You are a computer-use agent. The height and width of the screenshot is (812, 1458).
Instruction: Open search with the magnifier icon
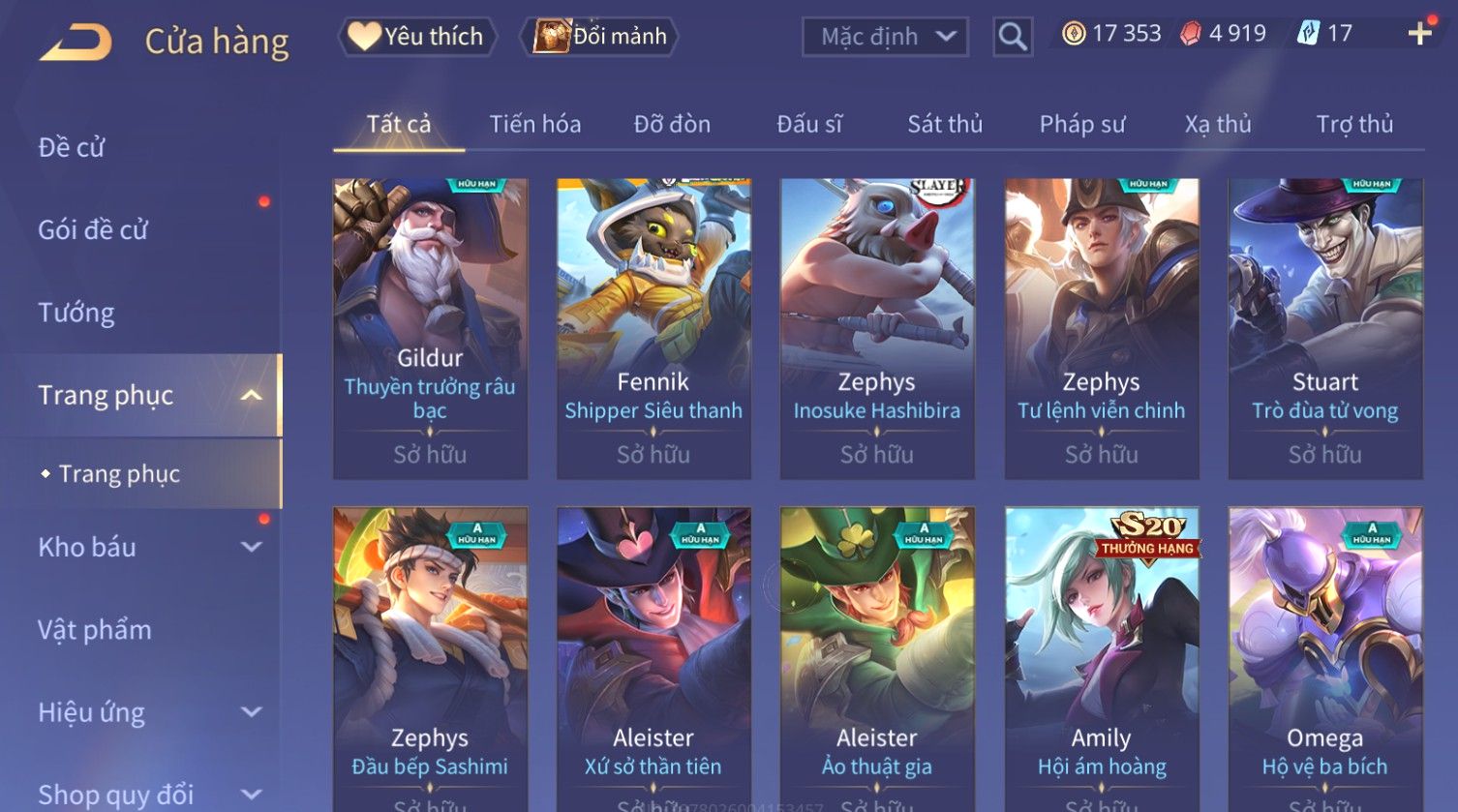[x=1013, y=37]
